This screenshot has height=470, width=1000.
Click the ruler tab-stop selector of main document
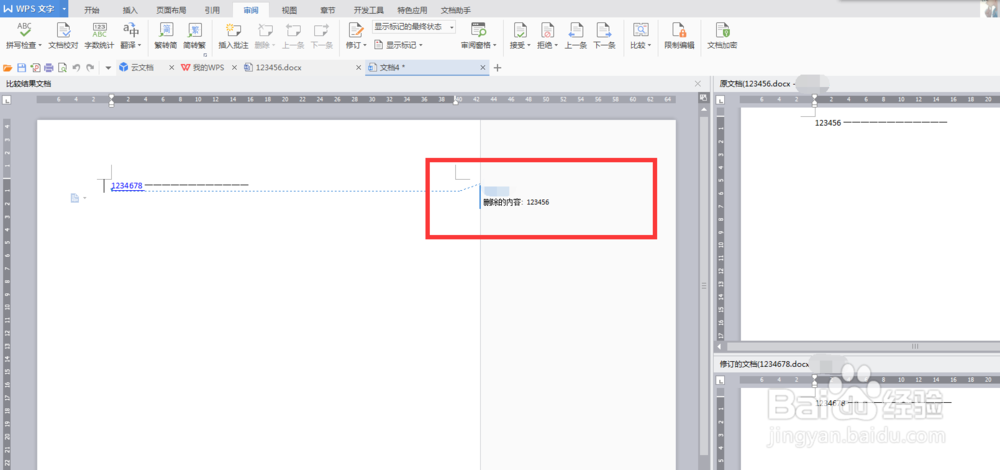6,99
